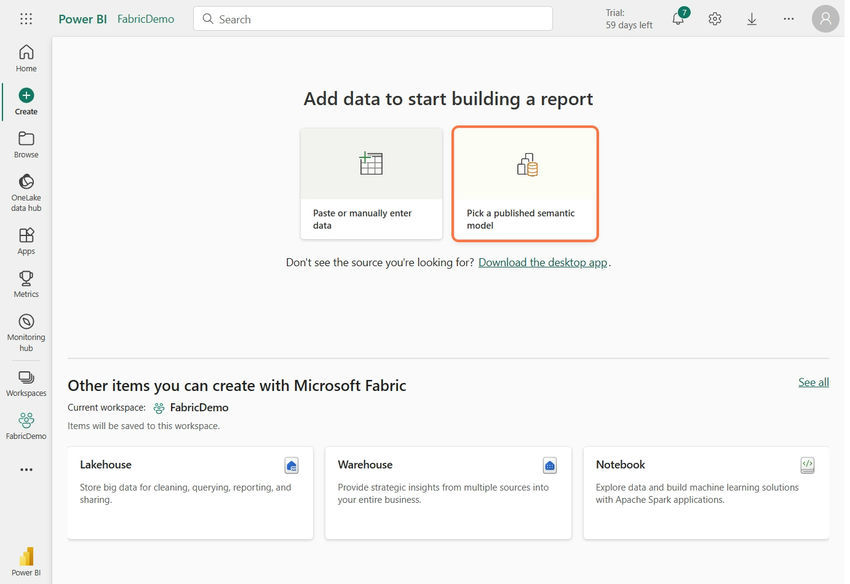Go to Home in the sidebar
The image size is (850, 584).
(x=26, y=58)
